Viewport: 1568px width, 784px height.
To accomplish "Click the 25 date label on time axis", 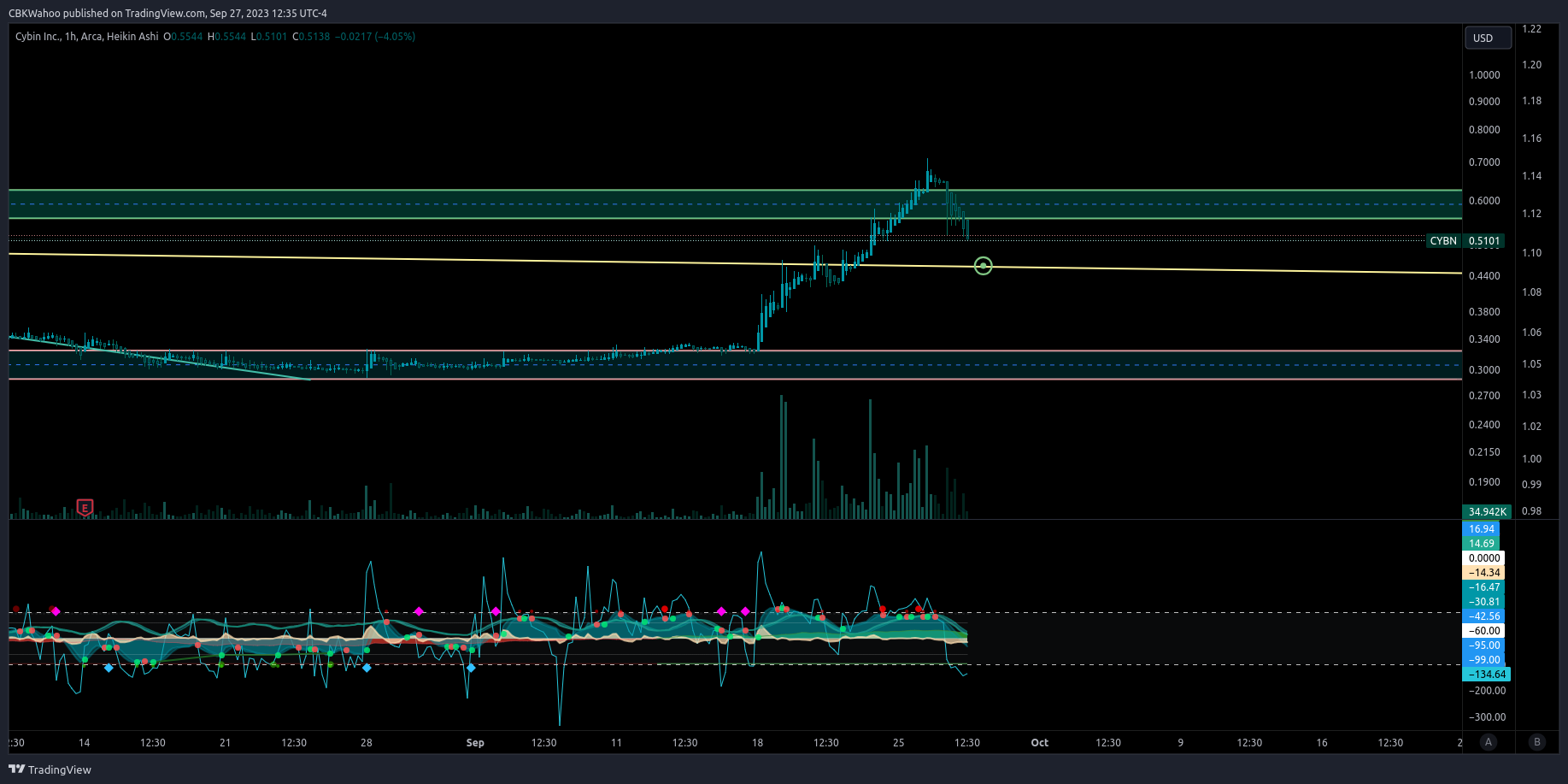I will tap(898, 743).
